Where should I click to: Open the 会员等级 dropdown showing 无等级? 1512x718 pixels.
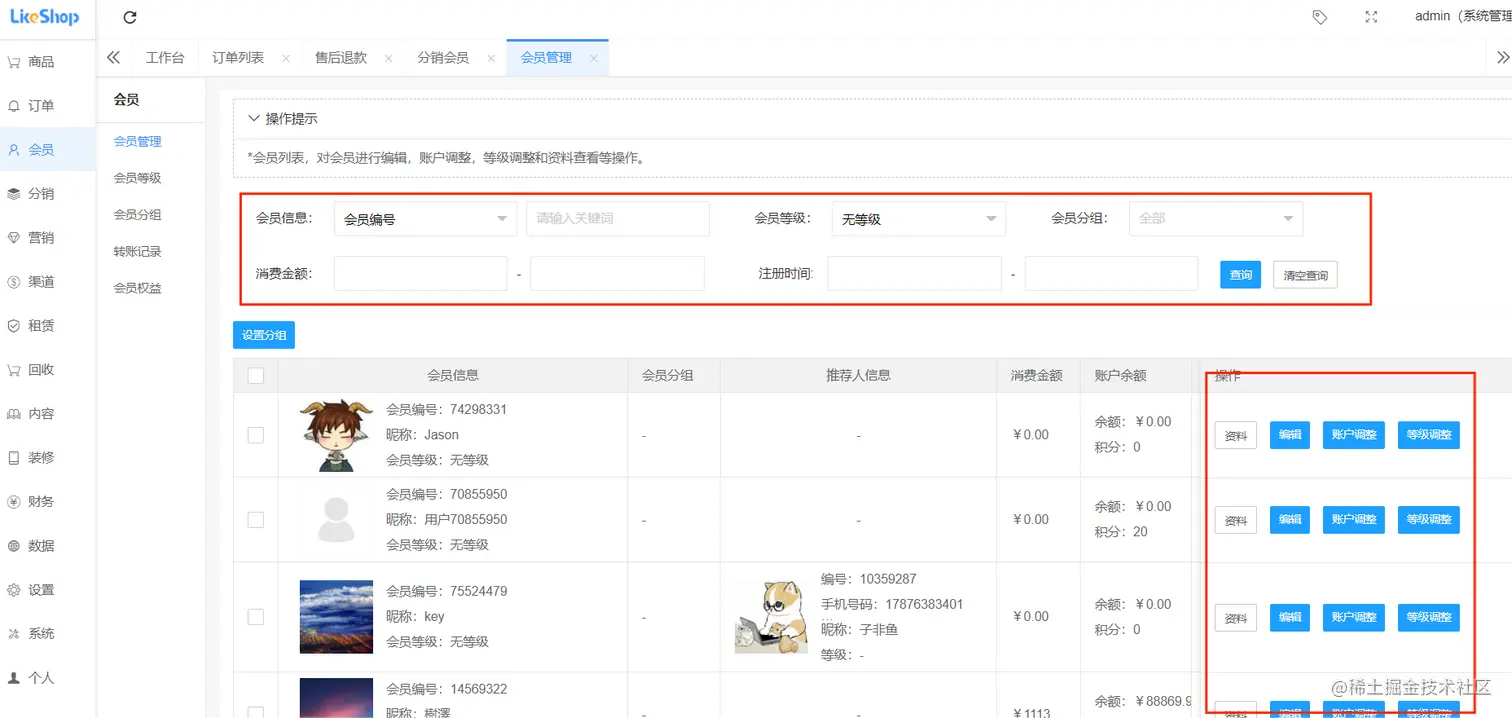pyautogui.click(x=919, y=219)
